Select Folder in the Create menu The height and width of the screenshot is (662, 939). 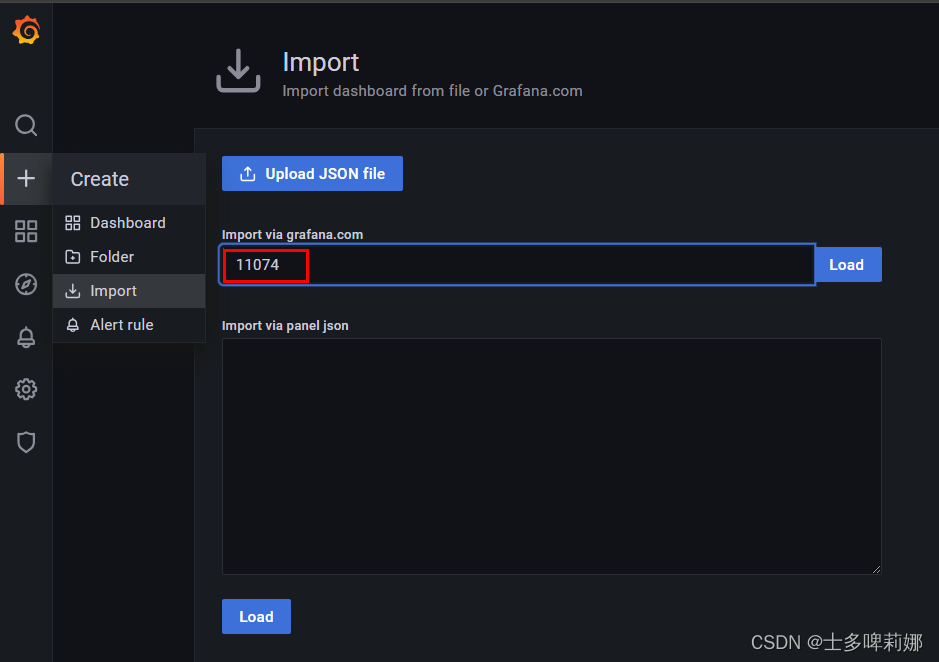(x=129, y=257)
